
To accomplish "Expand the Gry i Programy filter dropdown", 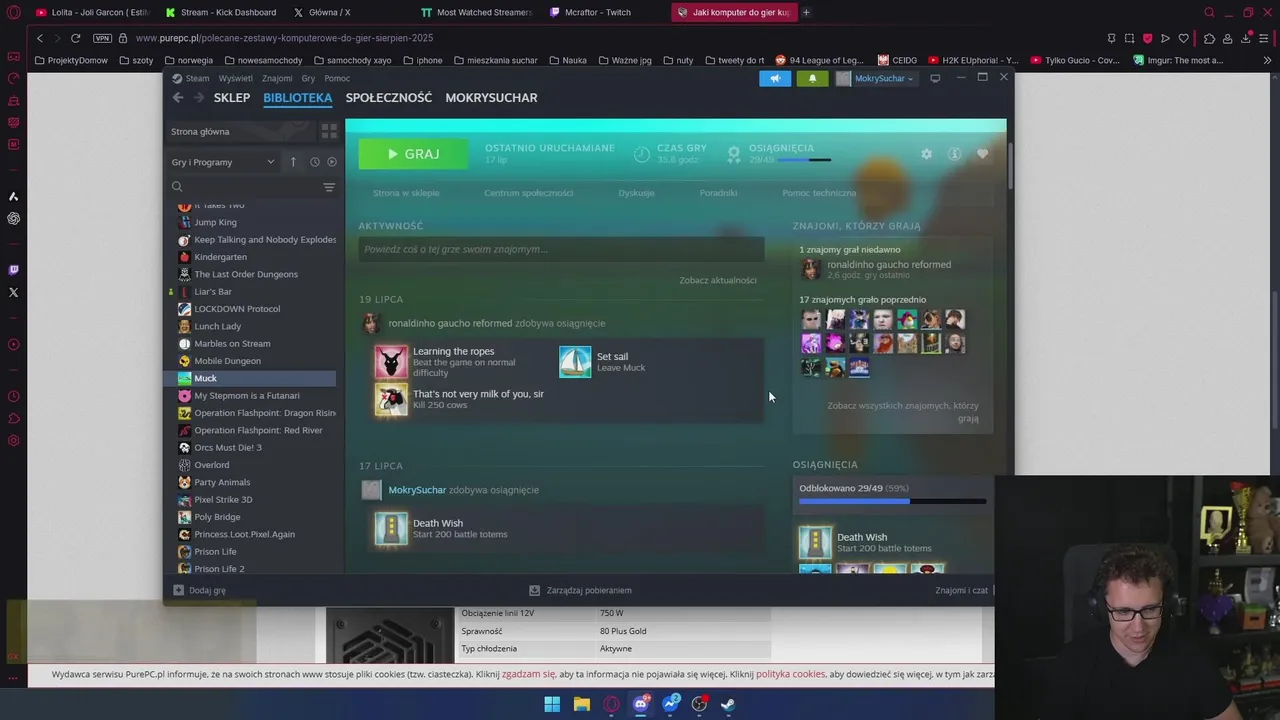I will (222, 162).
